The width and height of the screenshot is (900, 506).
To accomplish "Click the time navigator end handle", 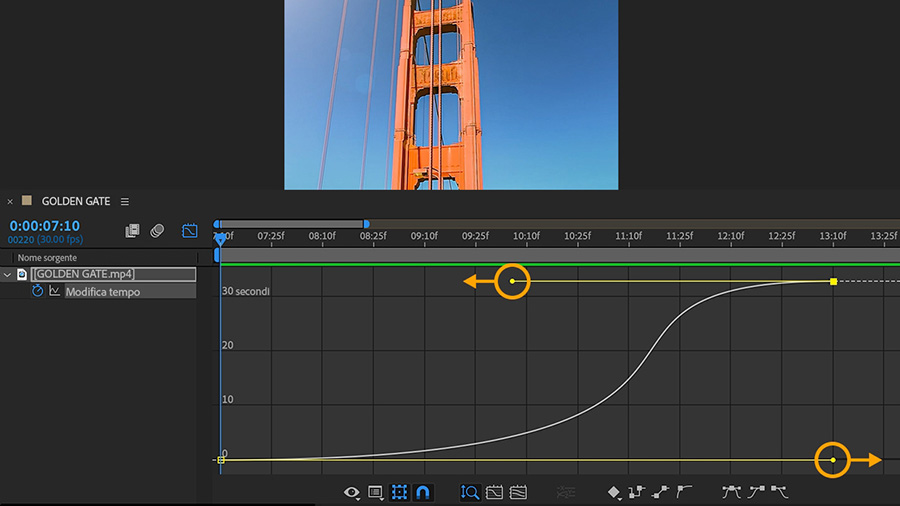I will point(366,224).
